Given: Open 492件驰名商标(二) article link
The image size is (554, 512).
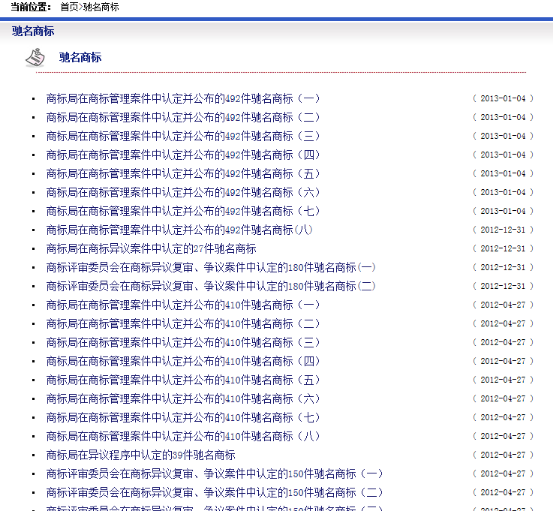Looking at the screenshot, I should 183,117.
